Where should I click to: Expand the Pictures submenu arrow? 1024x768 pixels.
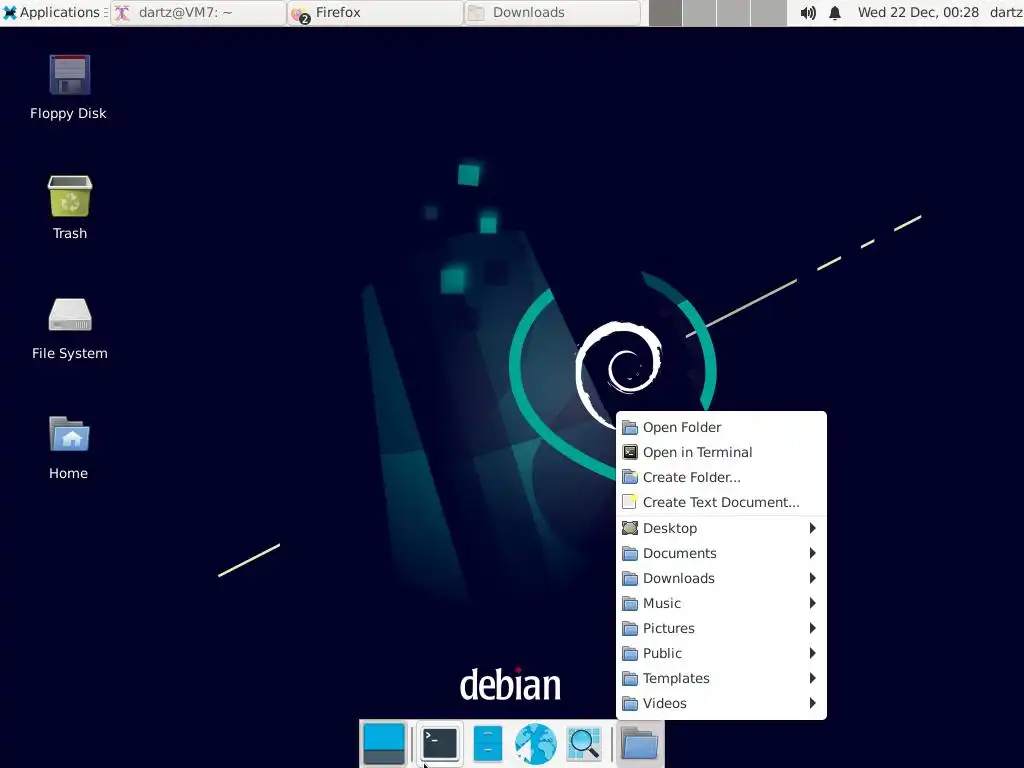(x=812, y=628)
